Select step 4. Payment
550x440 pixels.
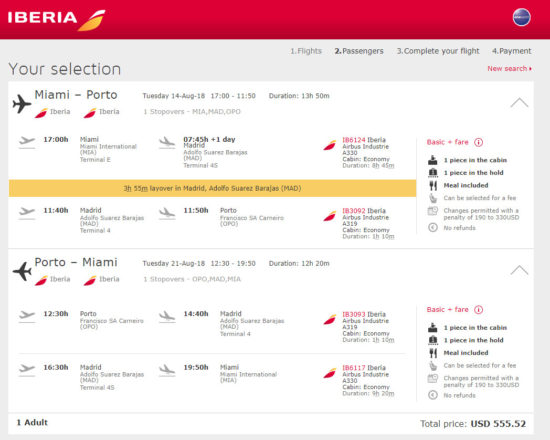[511, 51]
